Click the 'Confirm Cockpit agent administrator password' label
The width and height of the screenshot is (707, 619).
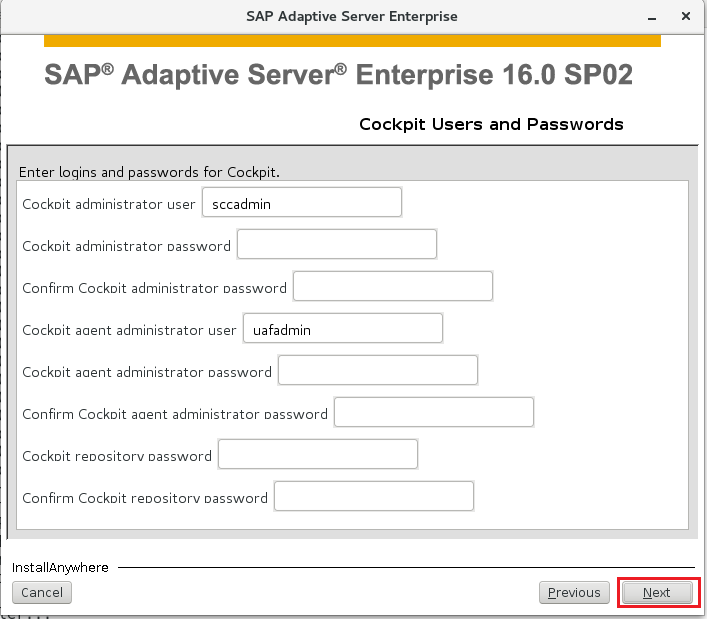[175, 414]
